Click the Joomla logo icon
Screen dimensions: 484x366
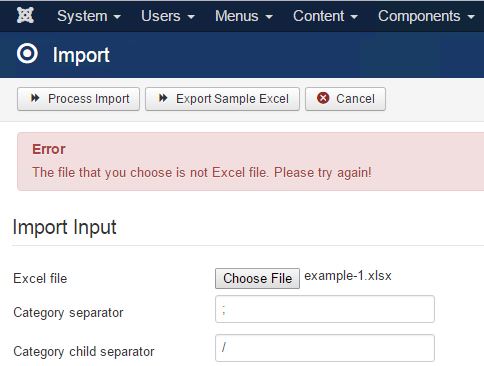[x=25, y=15]
